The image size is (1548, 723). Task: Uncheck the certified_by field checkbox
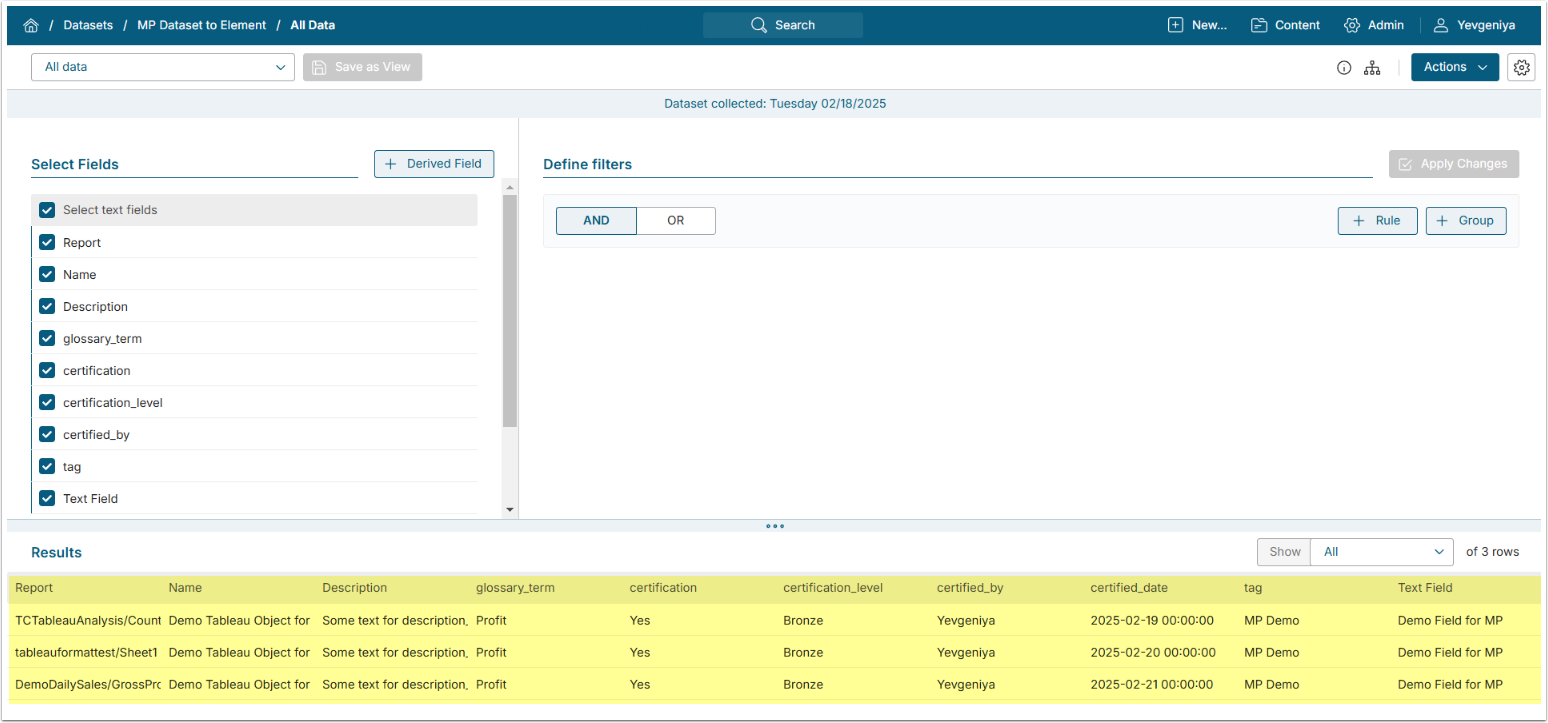[x=47, y=435]
